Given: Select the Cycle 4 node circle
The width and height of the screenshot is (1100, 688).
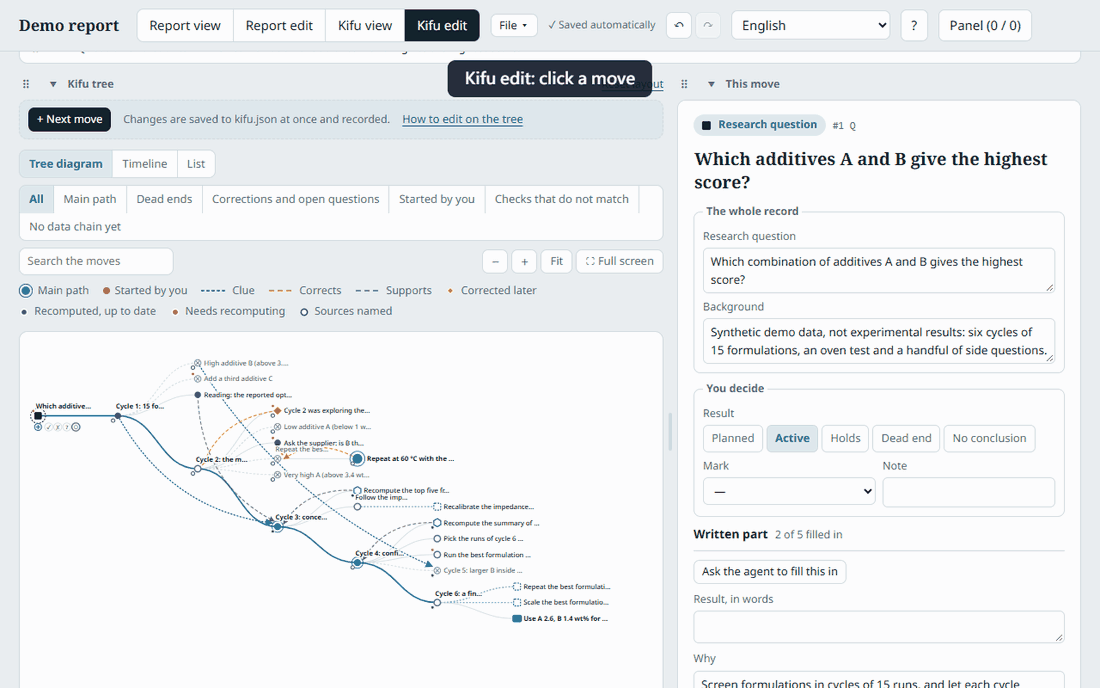Looking at the screenshot, I should point(358,562).
